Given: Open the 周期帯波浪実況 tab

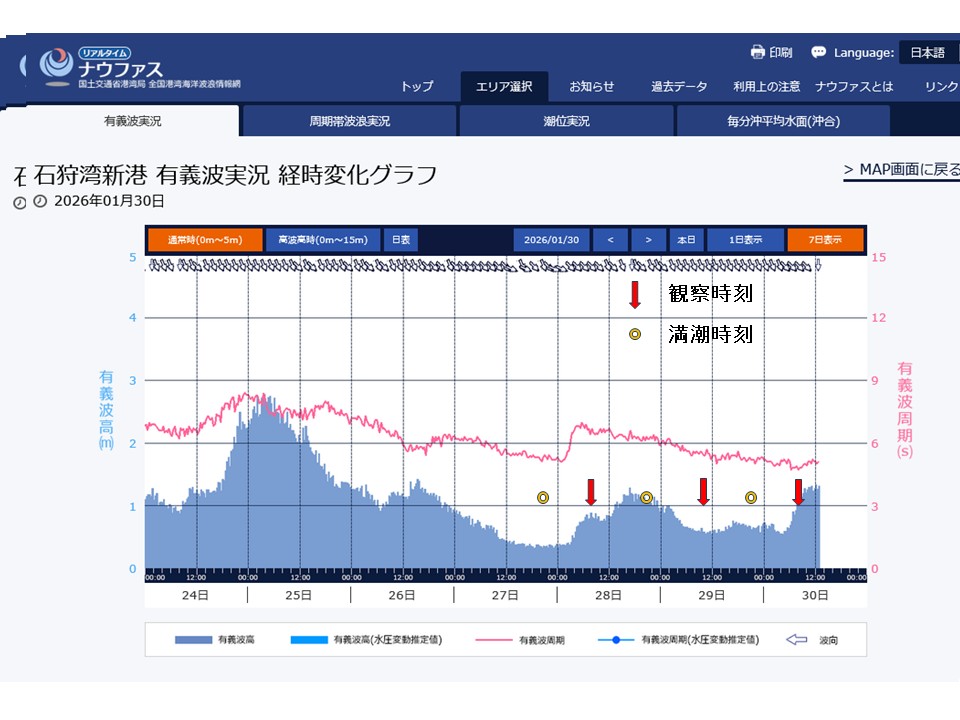Looking at the screenshot, I should click(350, 121).
